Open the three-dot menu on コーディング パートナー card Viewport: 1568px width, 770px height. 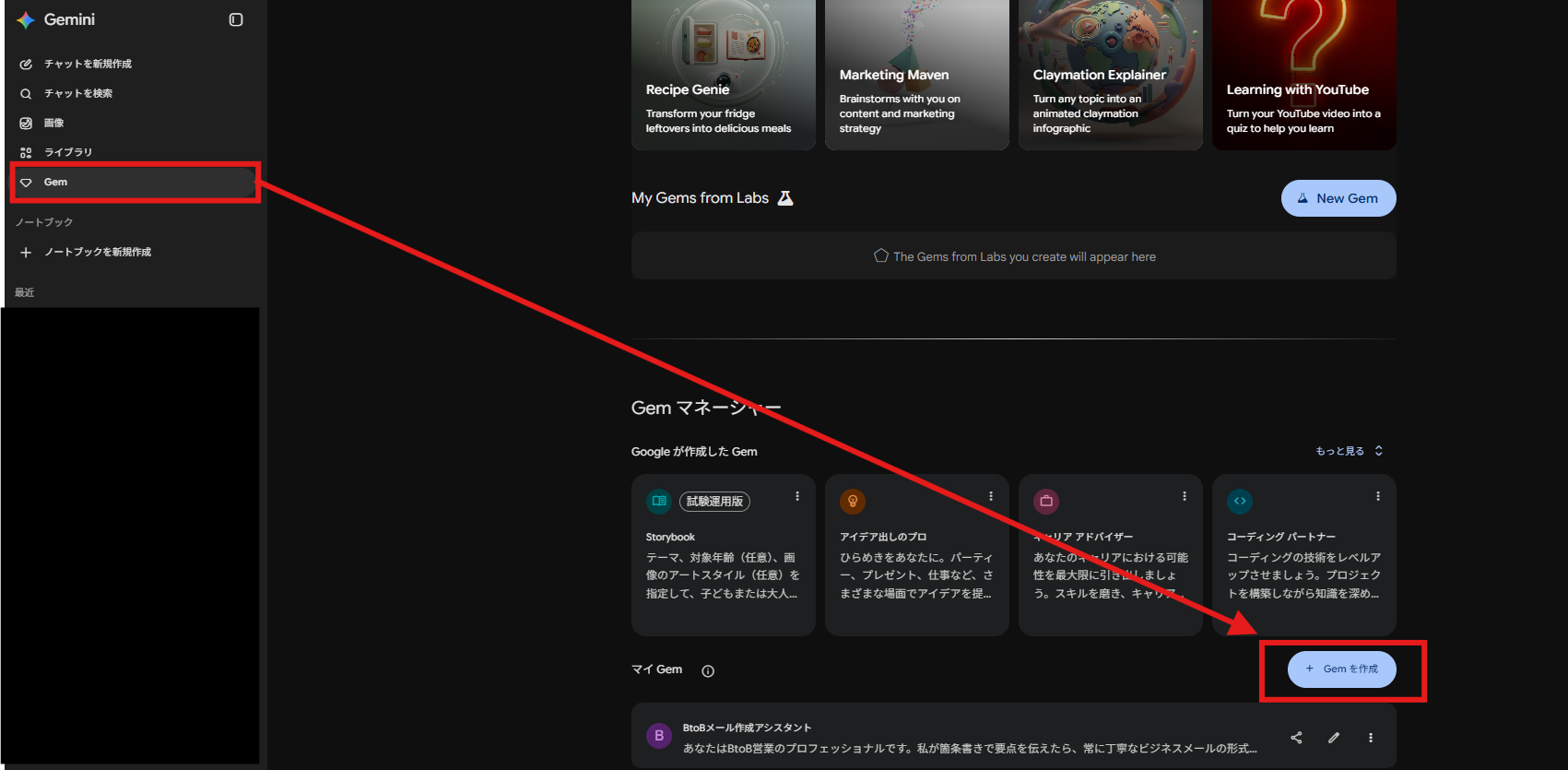[1378, 496]
